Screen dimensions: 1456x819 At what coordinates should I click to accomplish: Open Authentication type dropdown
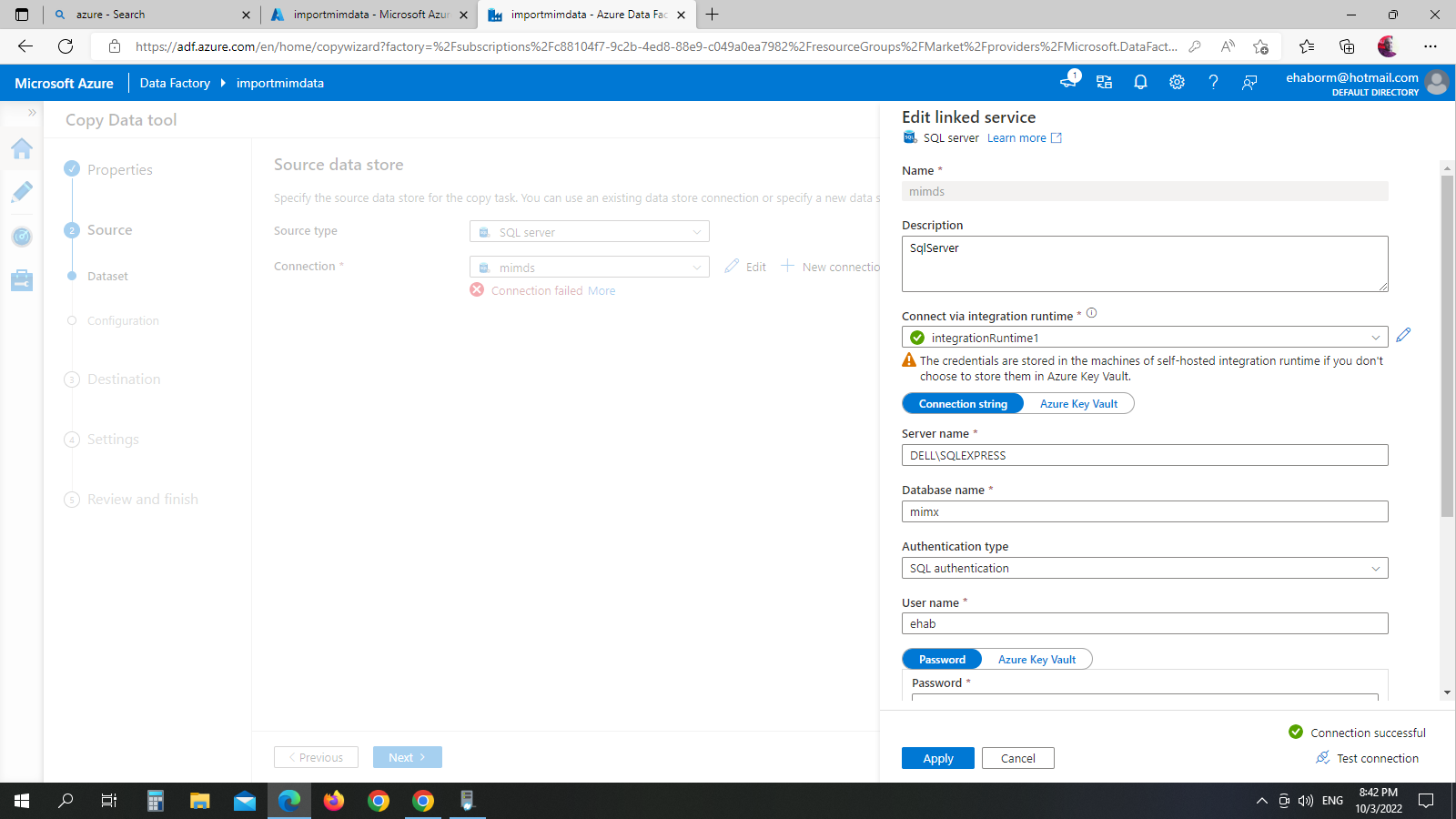pos(1145,568)
